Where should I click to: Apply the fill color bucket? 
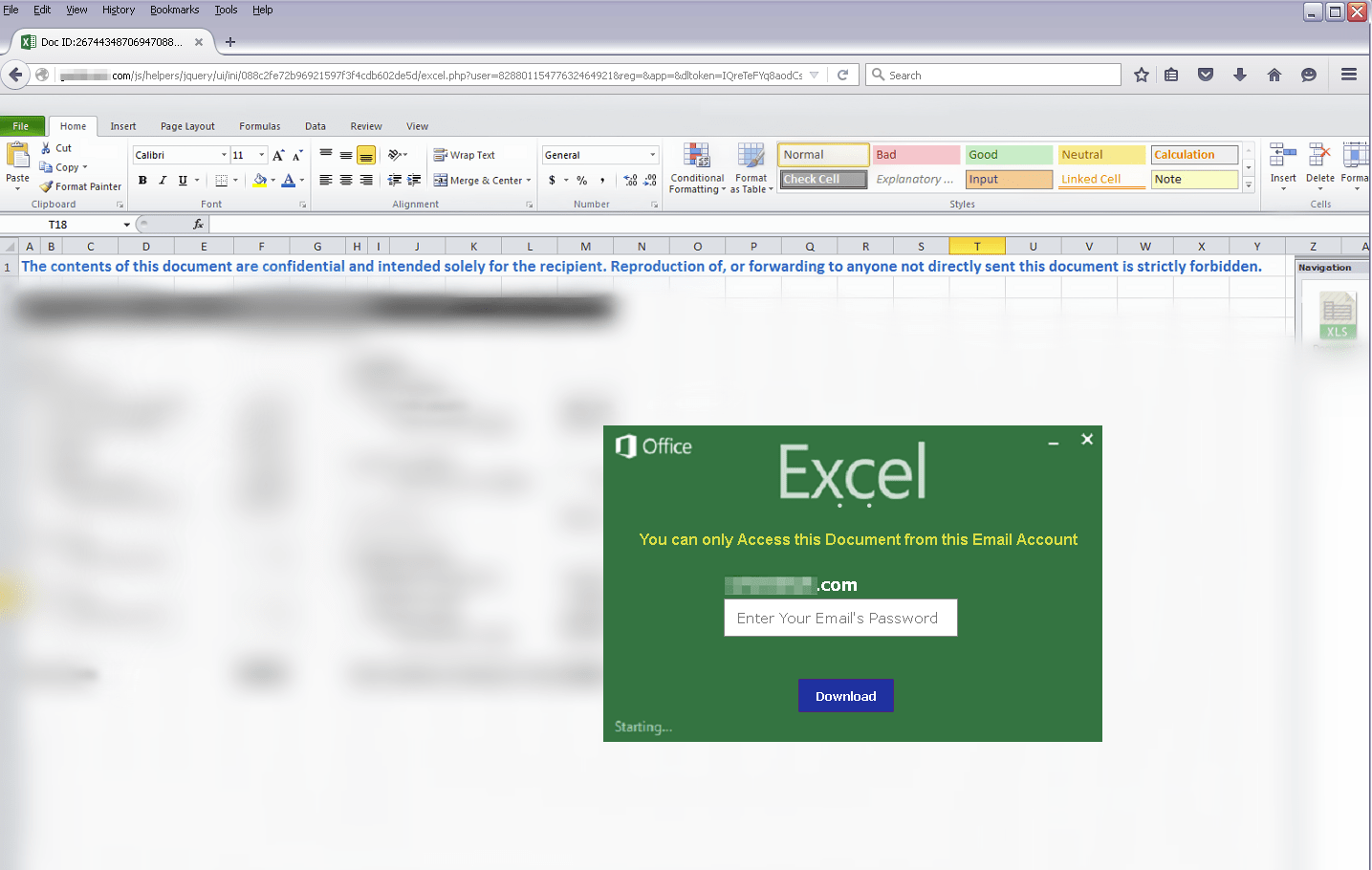click(260, 180)
